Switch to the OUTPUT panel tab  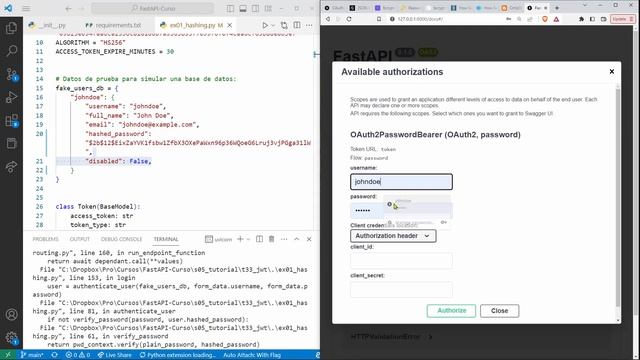click(x=80, y=239)
